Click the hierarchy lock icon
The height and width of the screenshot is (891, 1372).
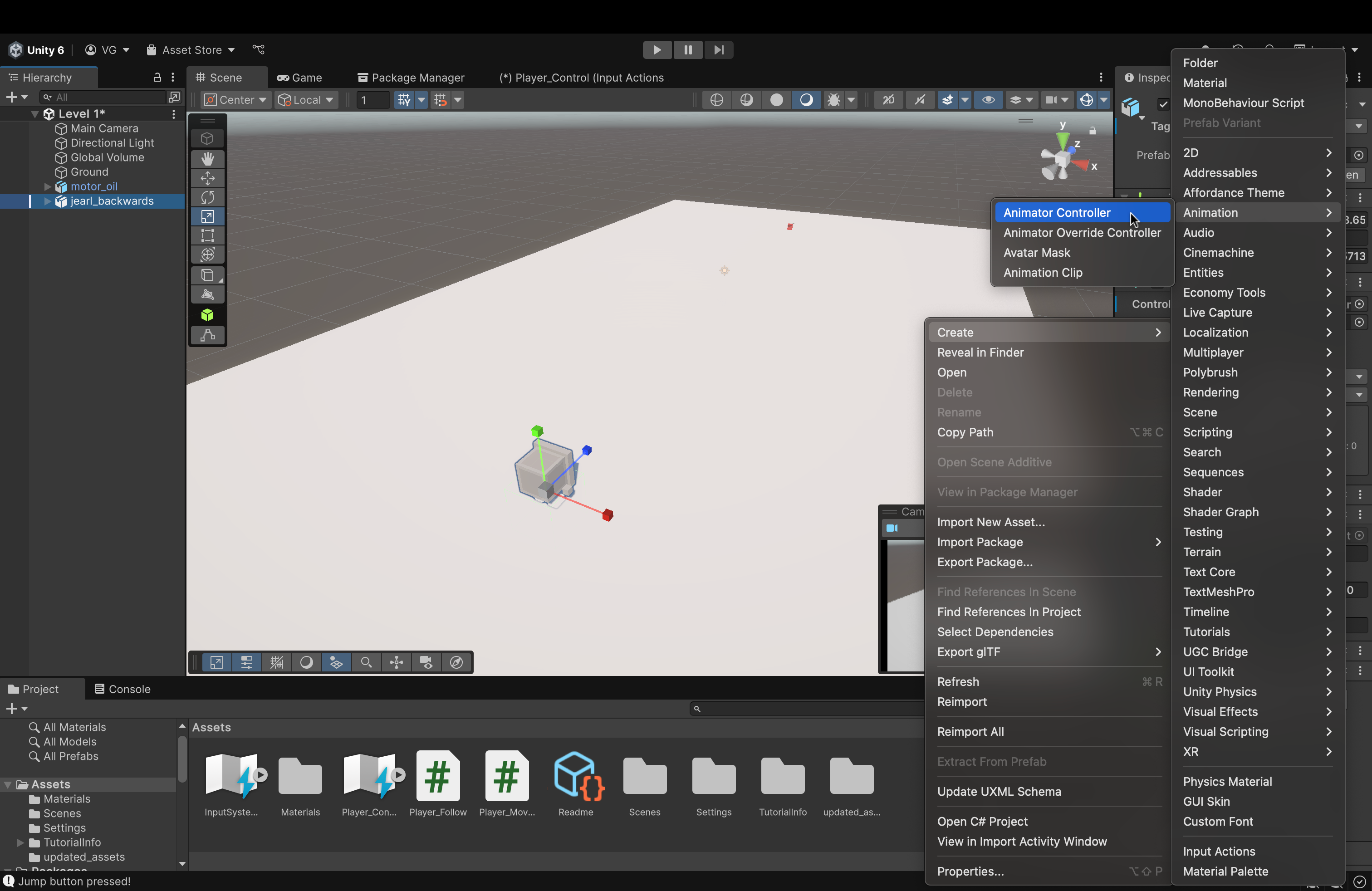click(157, 77)
